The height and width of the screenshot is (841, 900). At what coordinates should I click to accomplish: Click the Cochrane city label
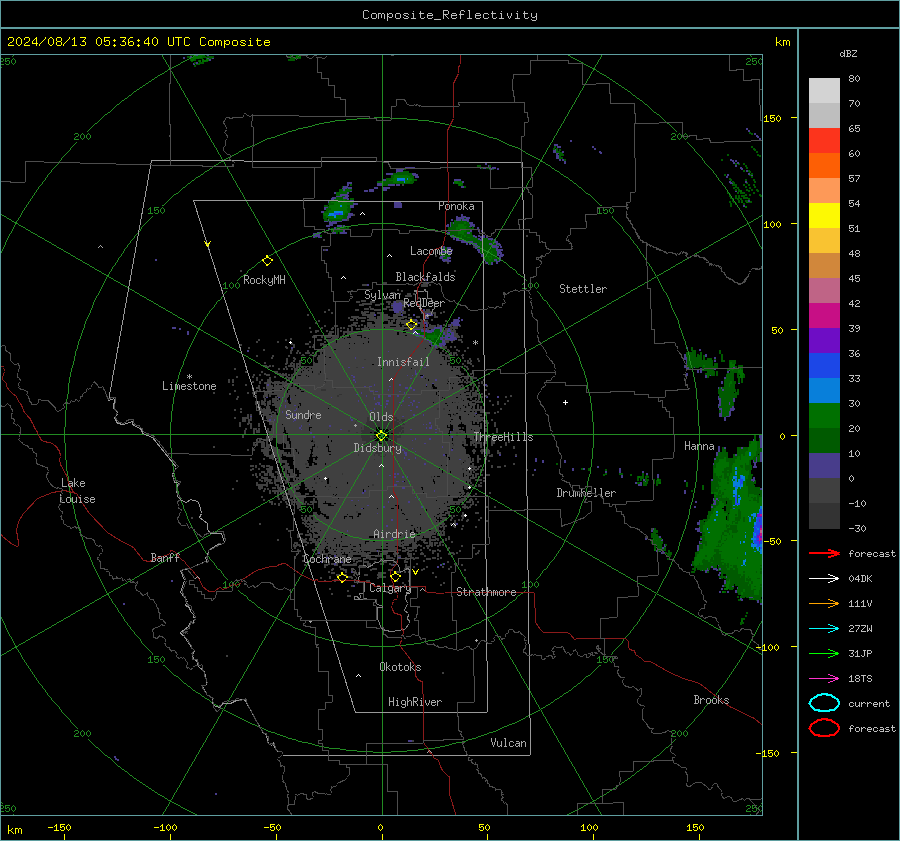click(327, 559)
